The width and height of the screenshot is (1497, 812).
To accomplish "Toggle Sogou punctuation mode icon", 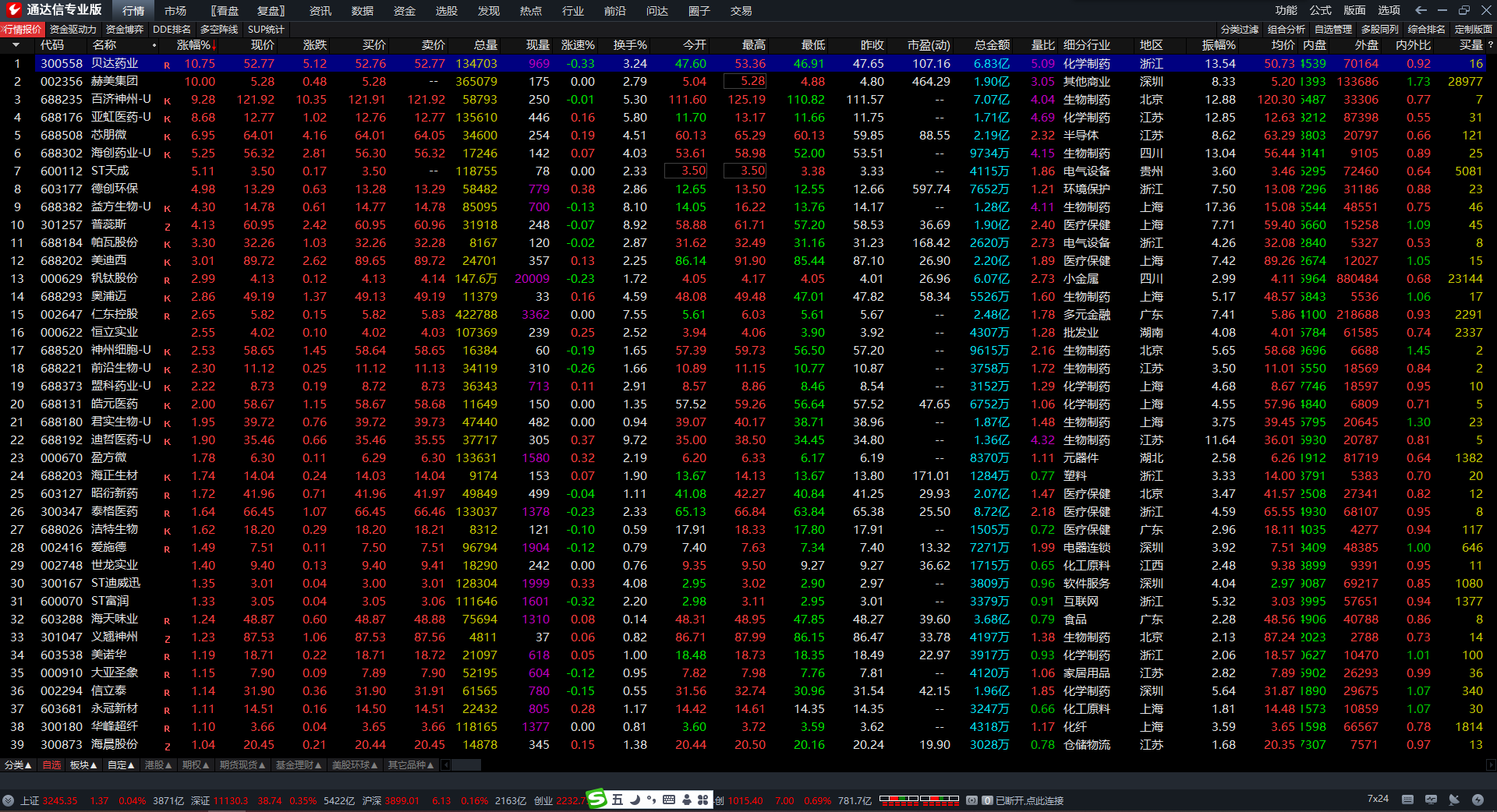I will point(651,800).
